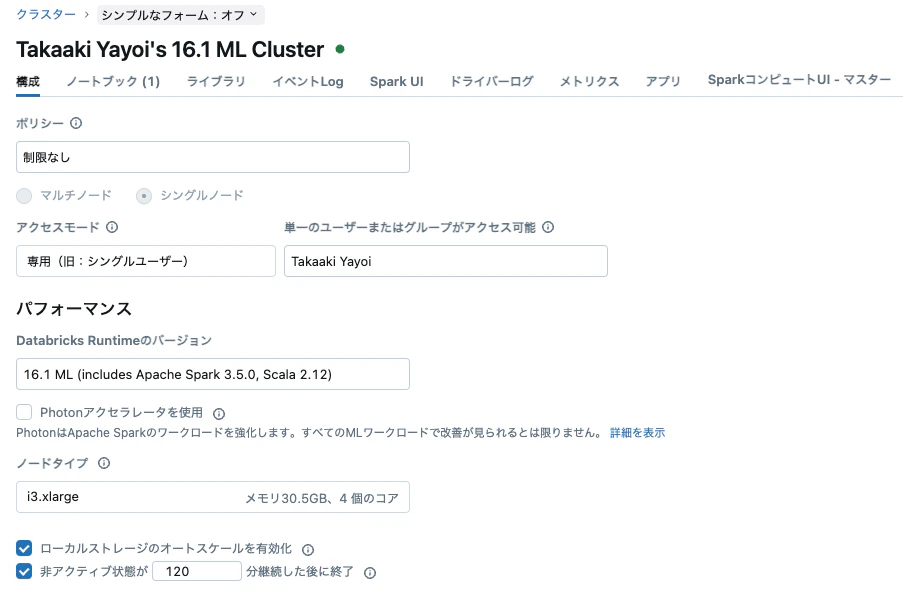Open the SparkコンピュートUI - マスター tab
903x616 pixels.
(799, 80)
